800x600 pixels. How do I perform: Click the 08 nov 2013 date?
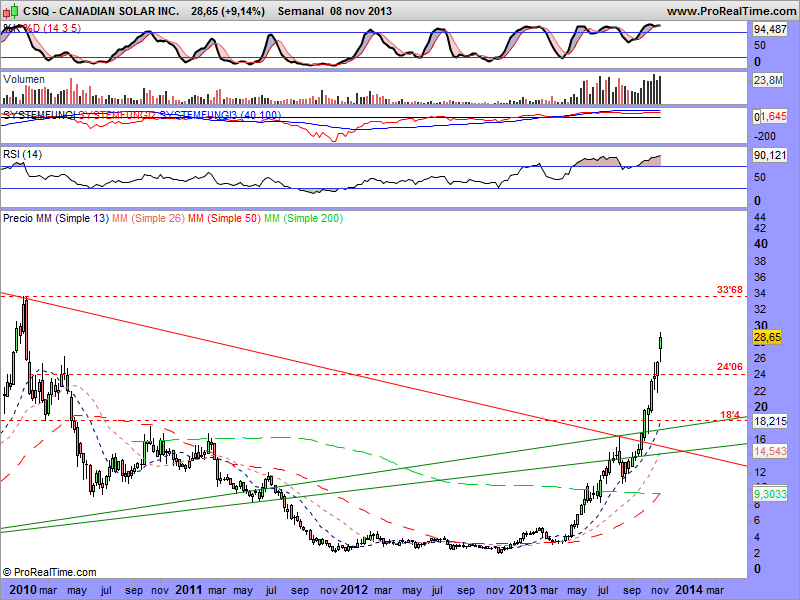coord(361,11)
